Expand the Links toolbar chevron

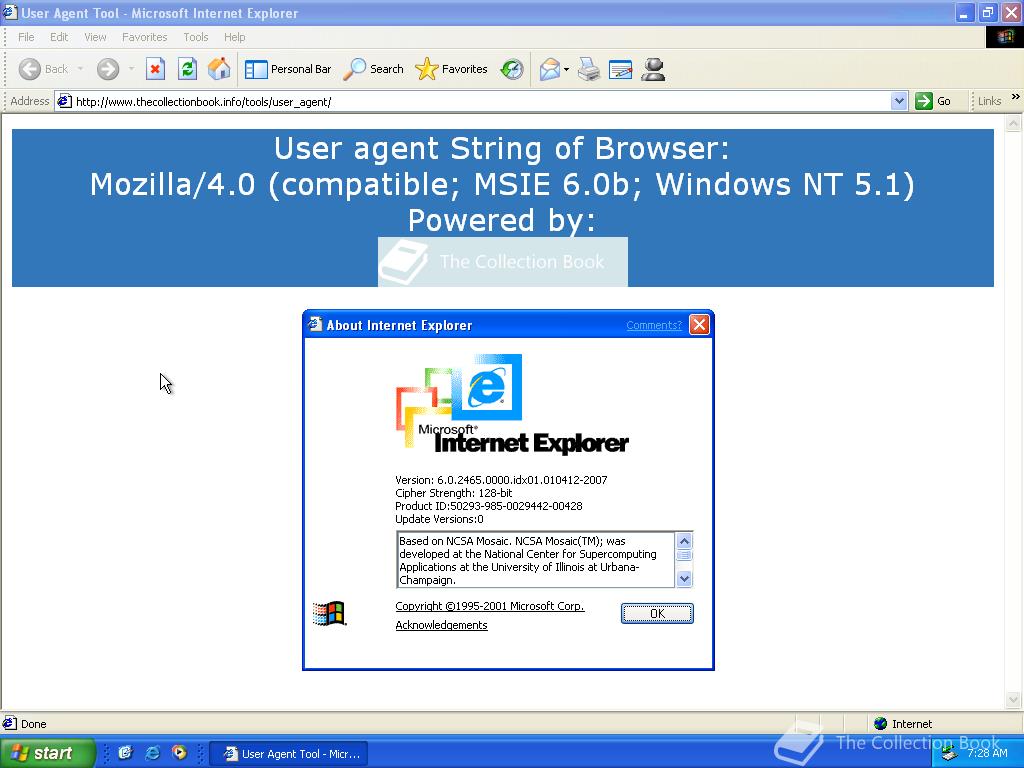pos(1016,97)
